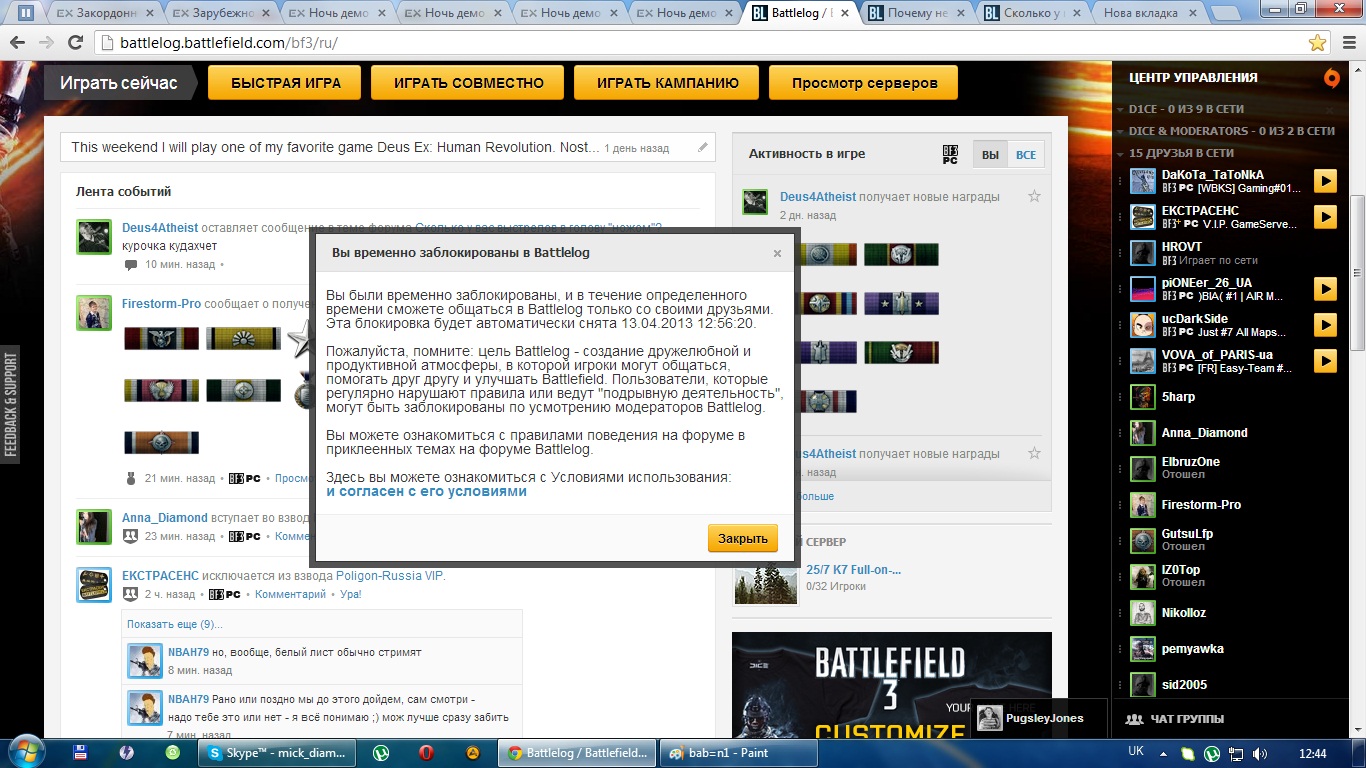This screenshot has height=768, width=1366.
Task: Click the BF3 PC icon in the activity header
Action: (x=951, y=155)
